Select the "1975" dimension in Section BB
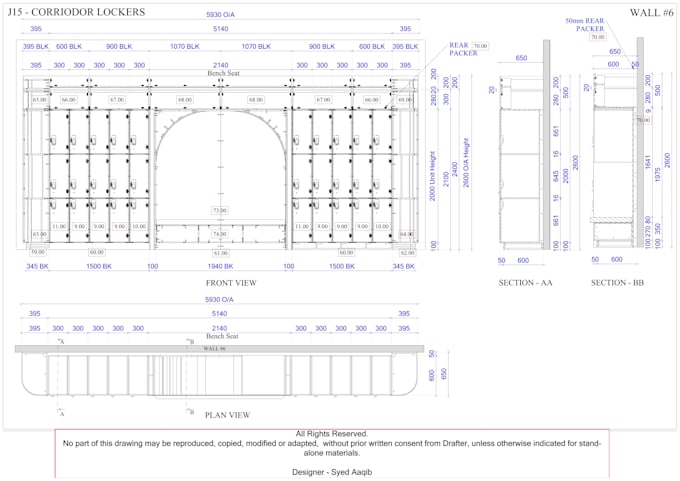 pos(657,175)
